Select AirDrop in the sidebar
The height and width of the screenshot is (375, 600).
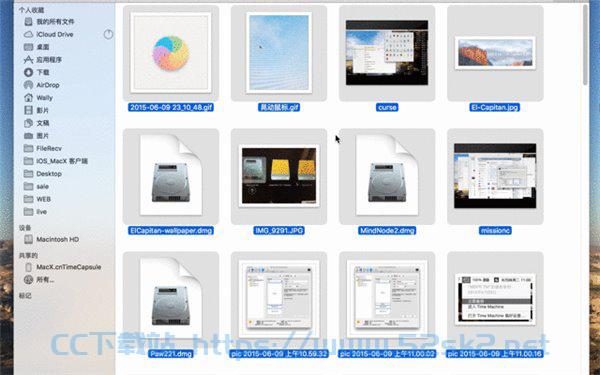point(47,85)
